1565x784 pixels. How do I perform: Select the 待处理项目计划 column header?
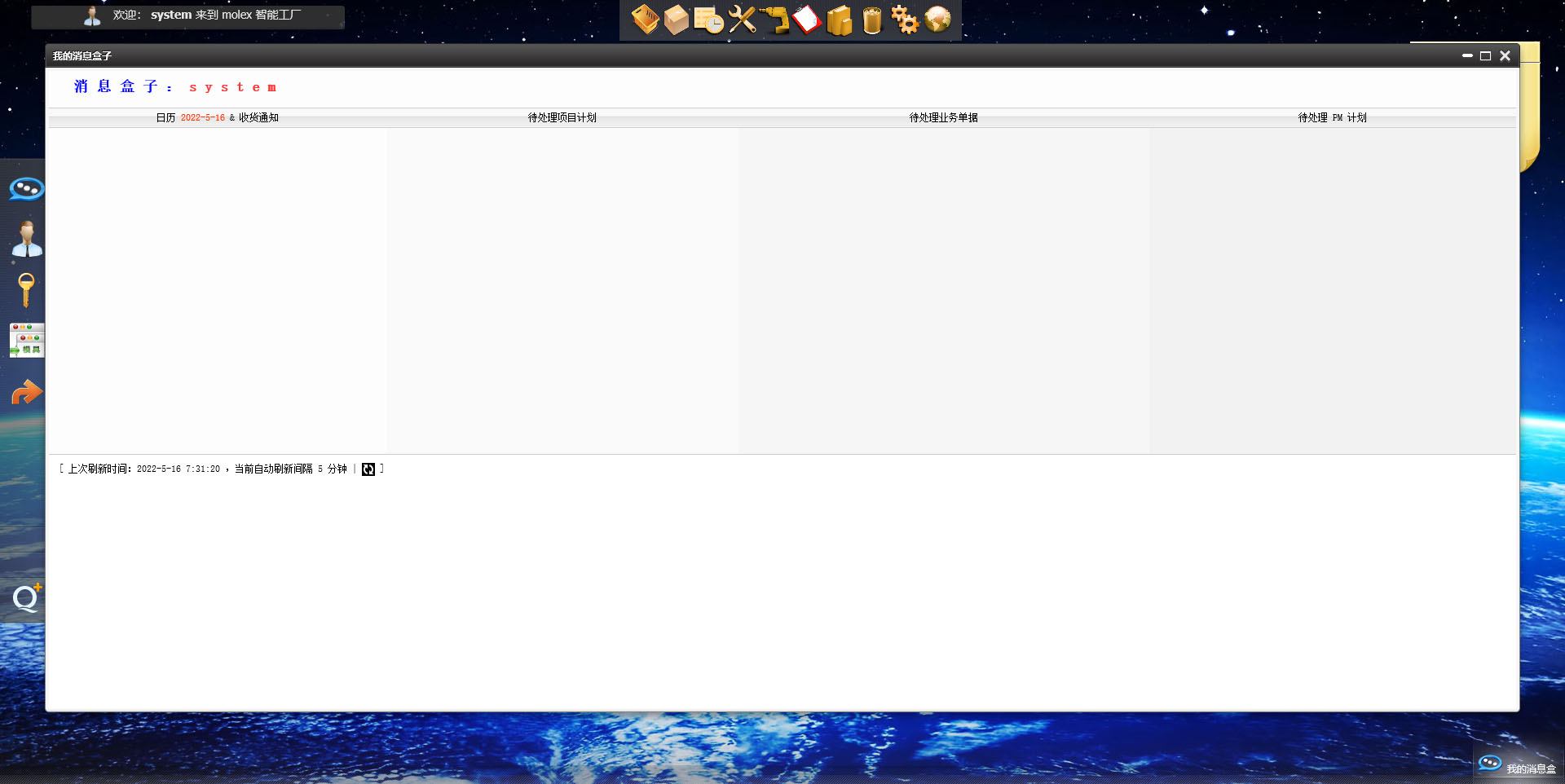(562, 118)
